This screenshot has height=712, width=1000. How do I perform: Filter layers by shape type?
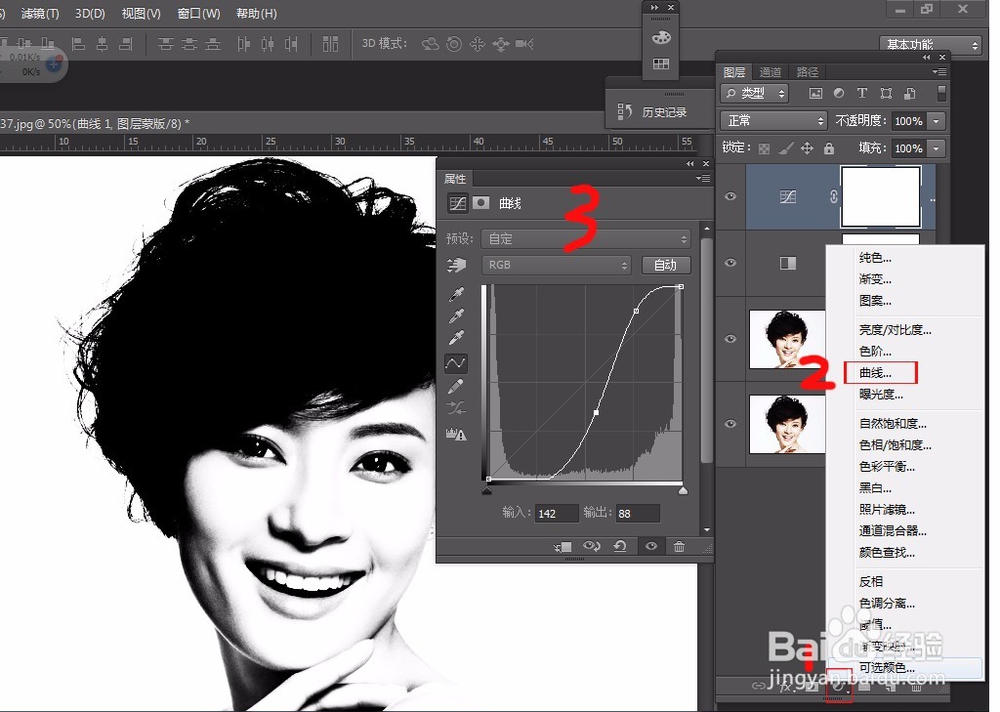point(886,93)
